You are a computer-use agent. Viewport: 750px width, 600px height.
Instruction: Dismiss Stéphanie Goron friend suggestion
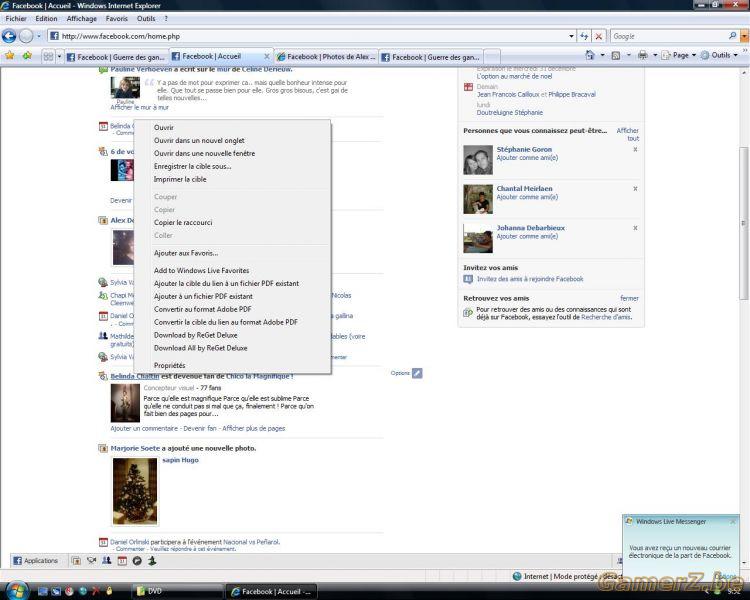pyautogui.click(x=635, y=149)
